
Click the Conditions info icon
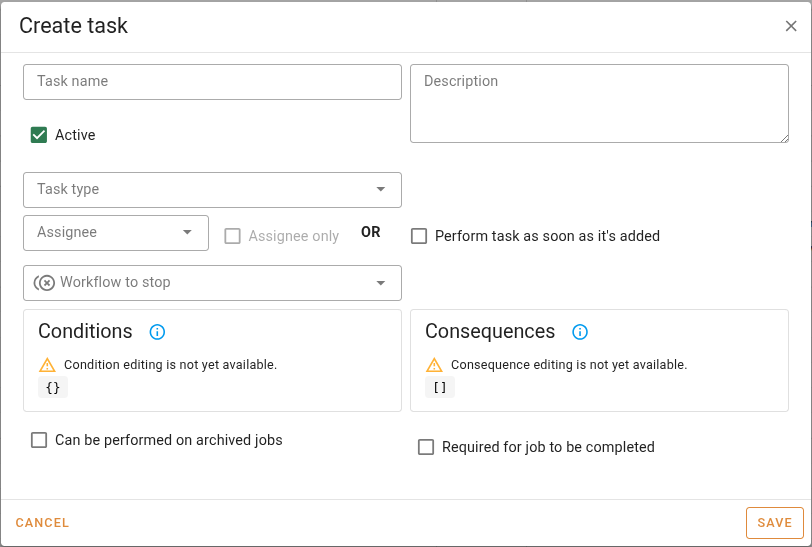coord(157,332)
